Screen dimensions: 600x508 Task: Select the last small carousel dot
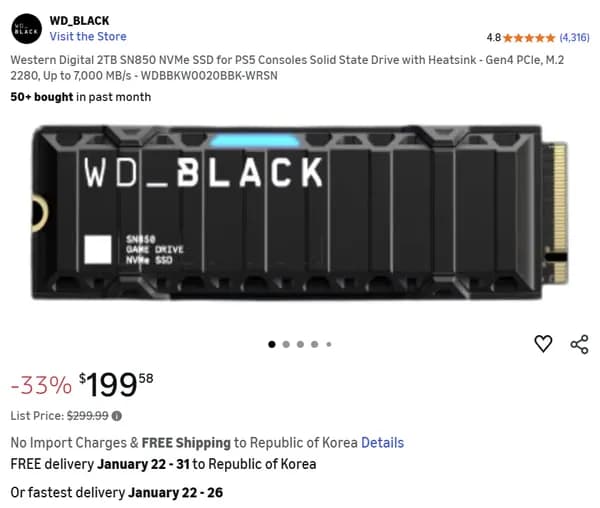point(328,344)
